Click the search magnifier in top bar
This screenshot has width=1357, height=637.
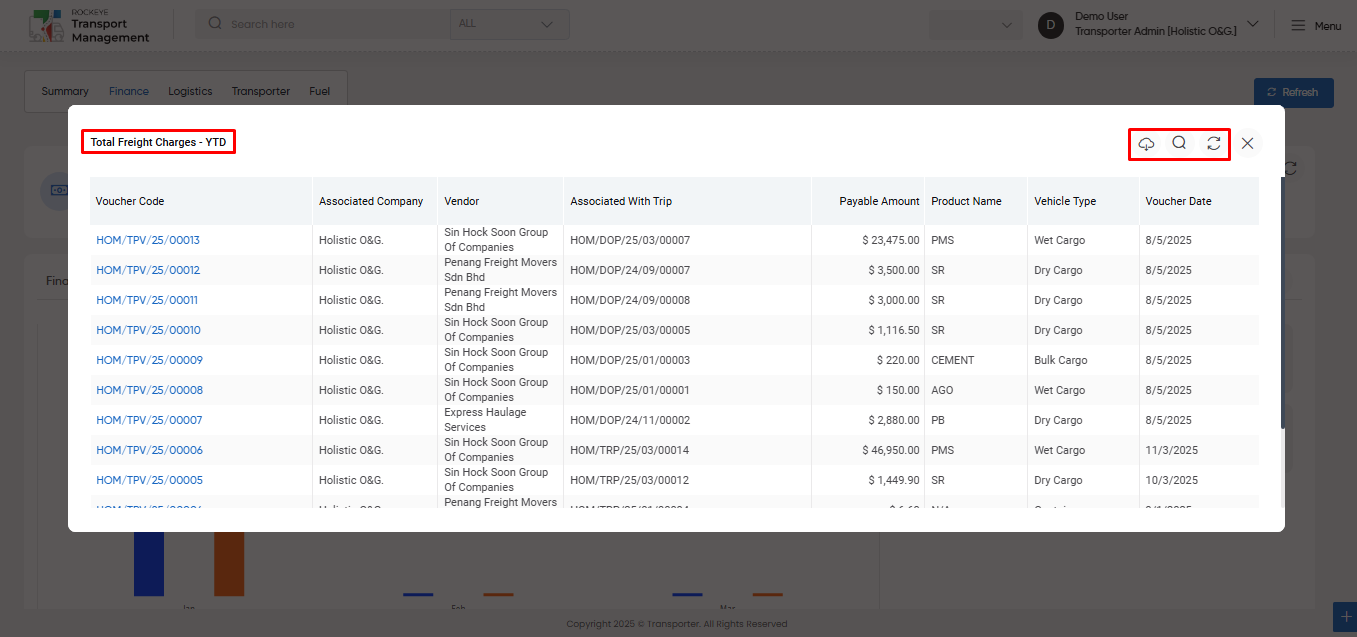(x=215, y=24)
